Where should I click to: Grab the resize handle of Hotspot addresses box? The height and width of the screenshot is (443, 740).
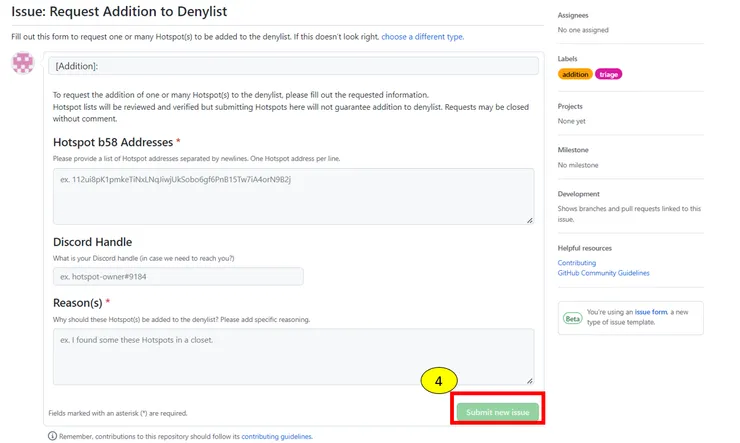click(529, 219)
